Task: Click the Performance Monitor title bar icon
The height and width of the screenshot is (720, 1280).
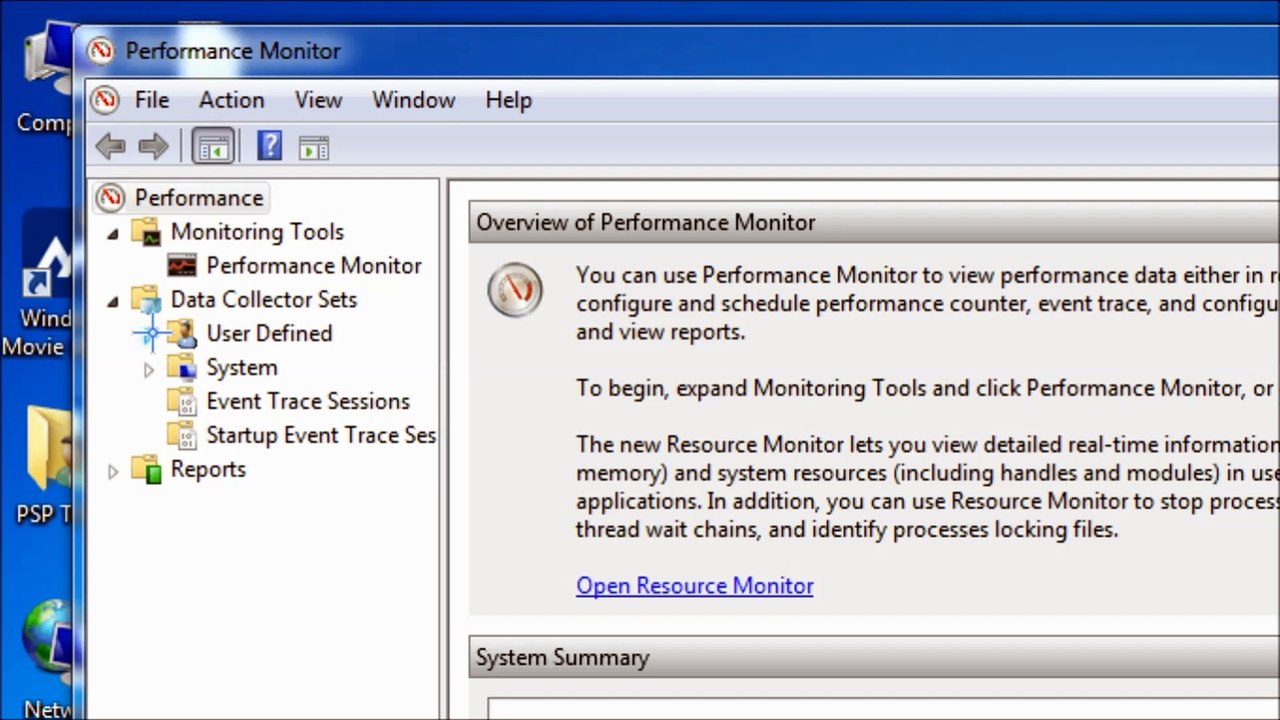Action: (100, 51)
